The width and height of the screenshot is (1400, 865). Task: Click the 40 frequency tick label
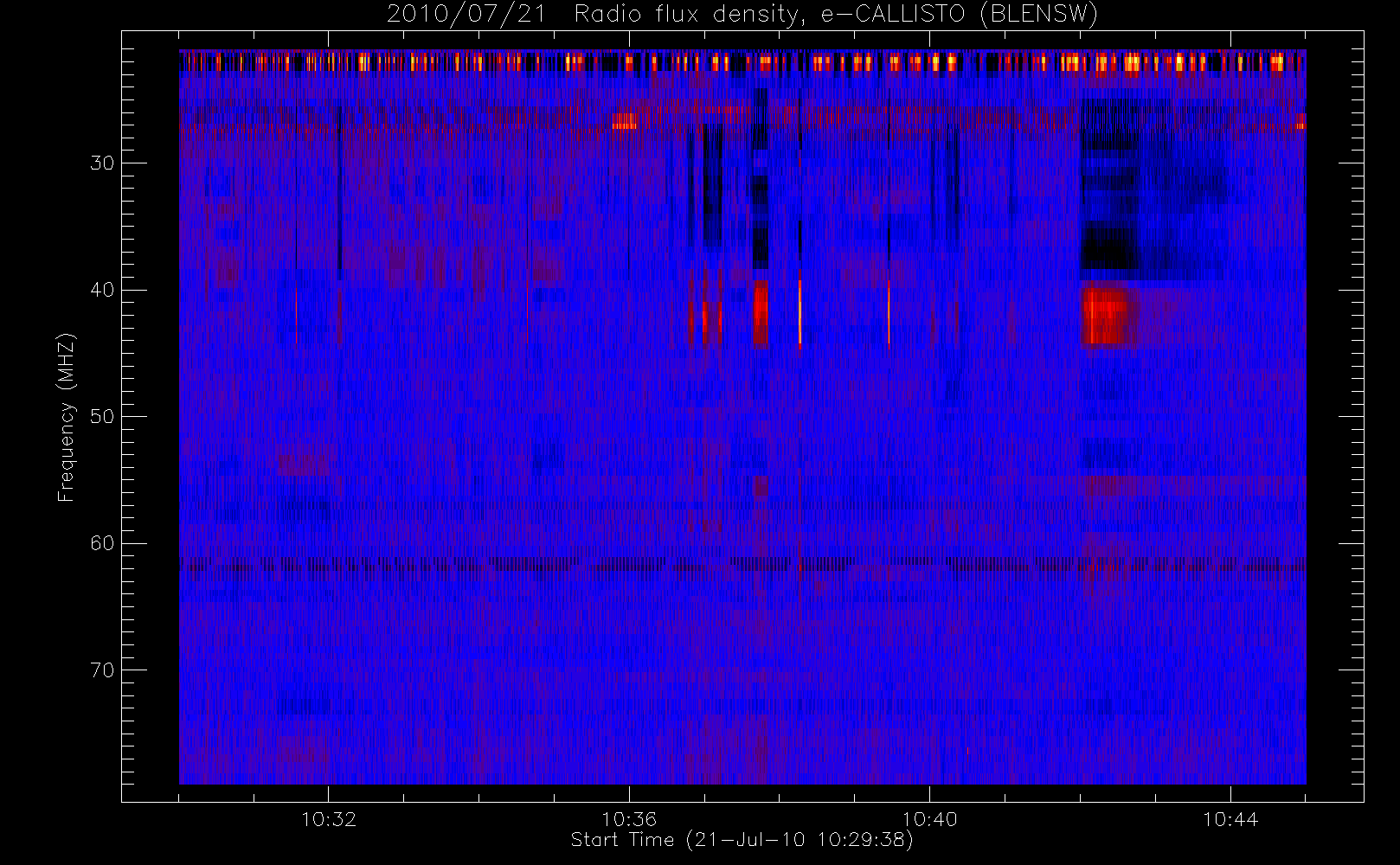(102, 290)
